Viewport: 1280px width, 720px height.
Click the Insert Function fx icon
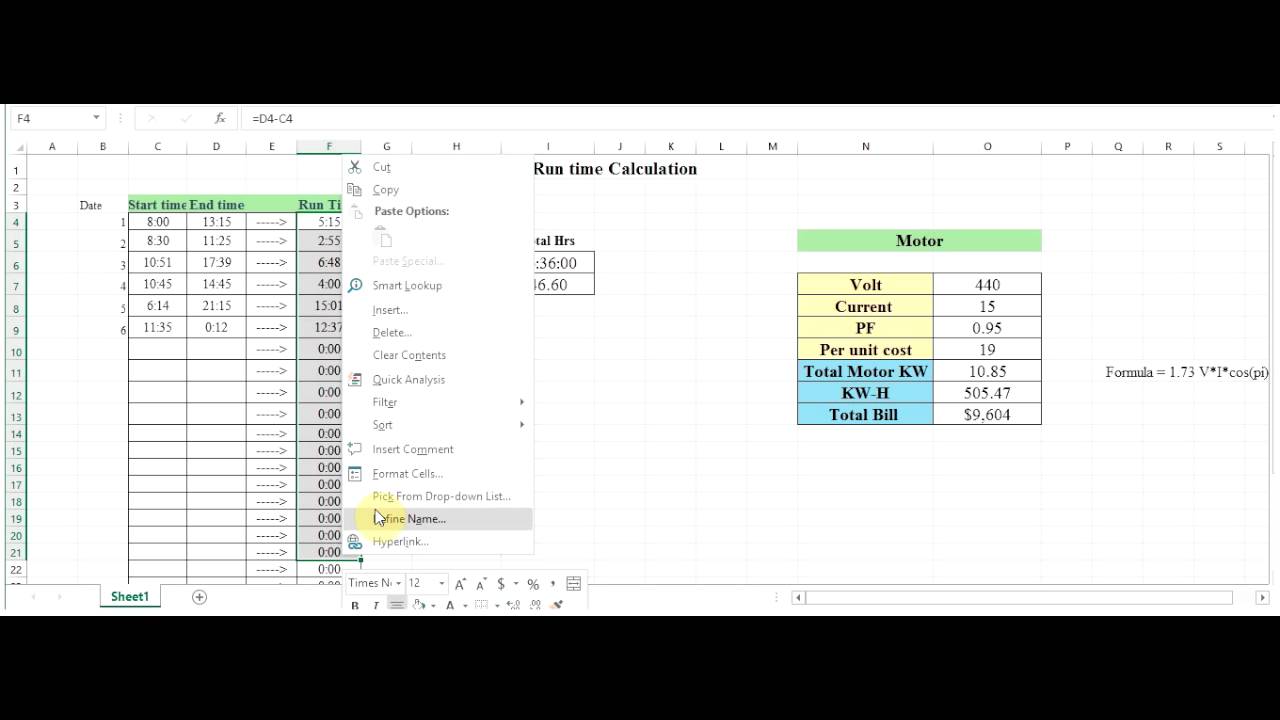(220, 118)
